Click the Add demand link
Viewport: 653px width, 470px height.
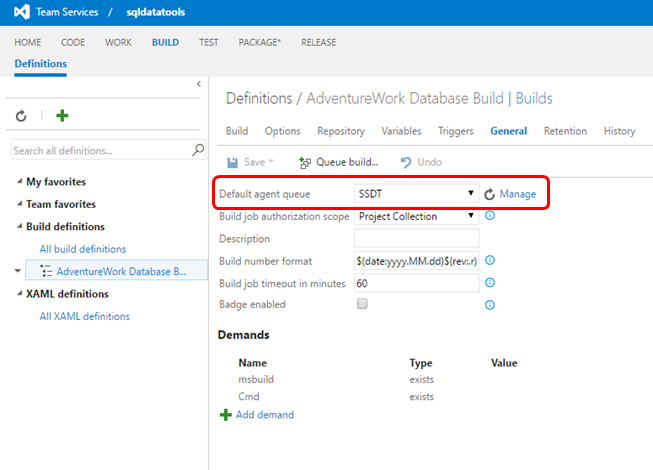(x=265, y=415)
